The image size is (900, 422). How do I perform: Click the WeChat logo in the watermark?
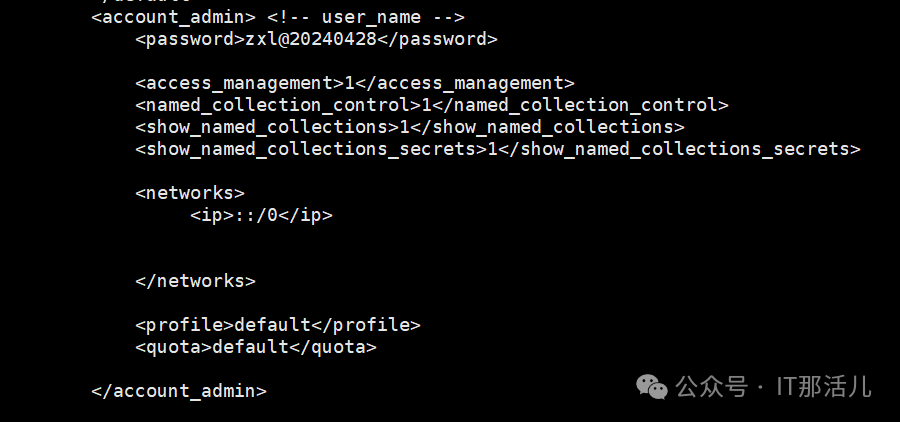(x=653, y=385)
